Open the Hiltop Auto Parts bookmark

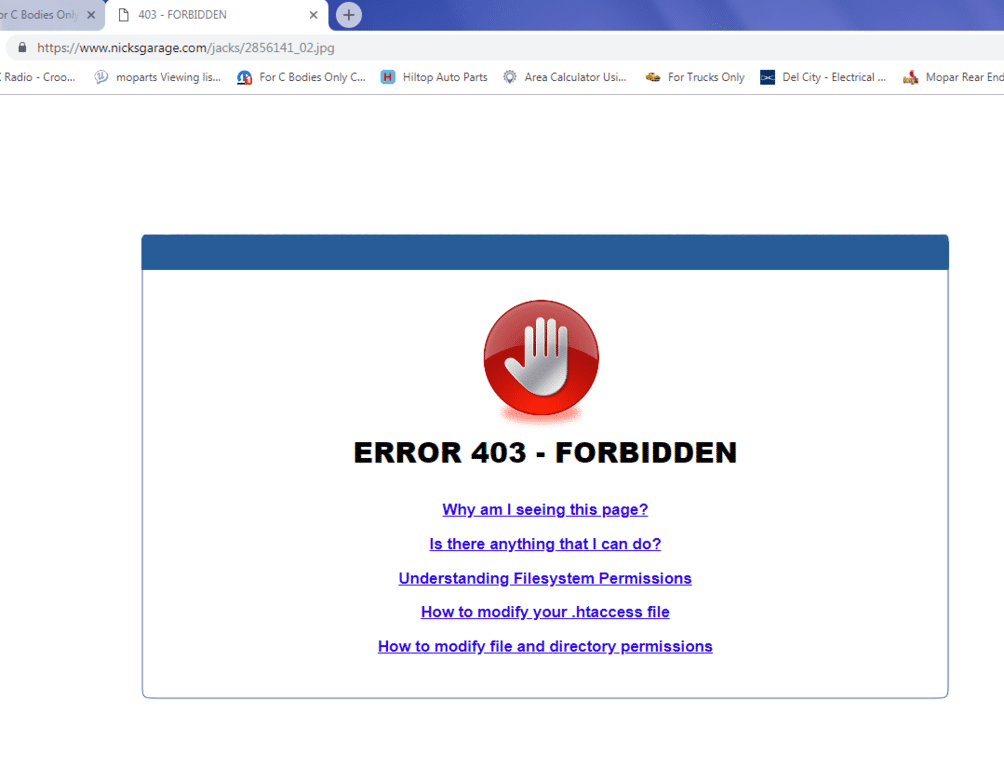pos(434,77)
